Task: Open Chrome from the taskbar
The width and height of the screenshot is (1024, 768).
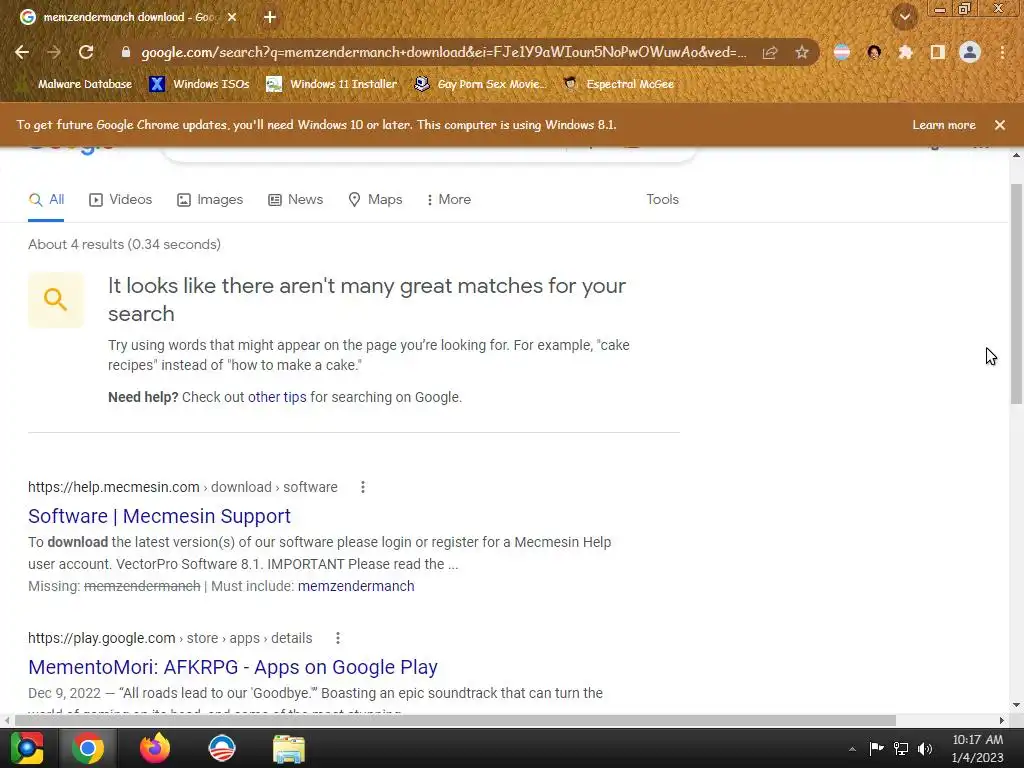Action: tap(88, 748)
